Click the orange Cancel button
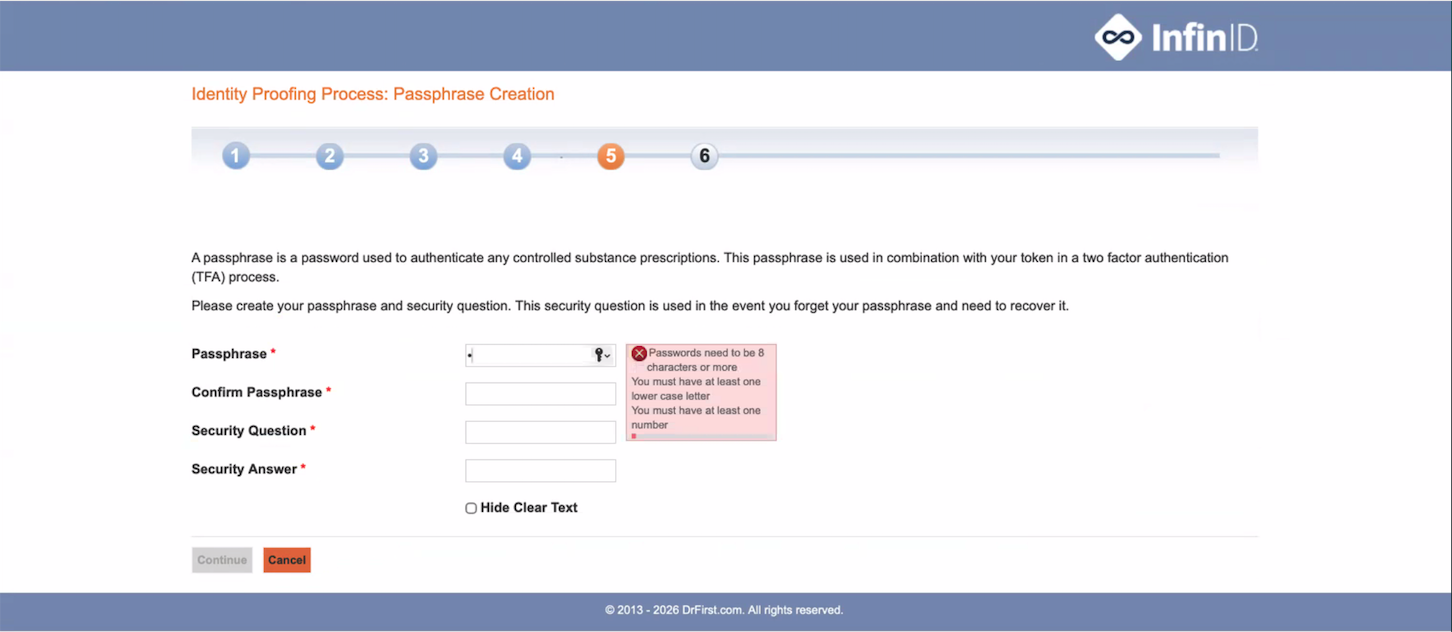 tap(287, 560)
